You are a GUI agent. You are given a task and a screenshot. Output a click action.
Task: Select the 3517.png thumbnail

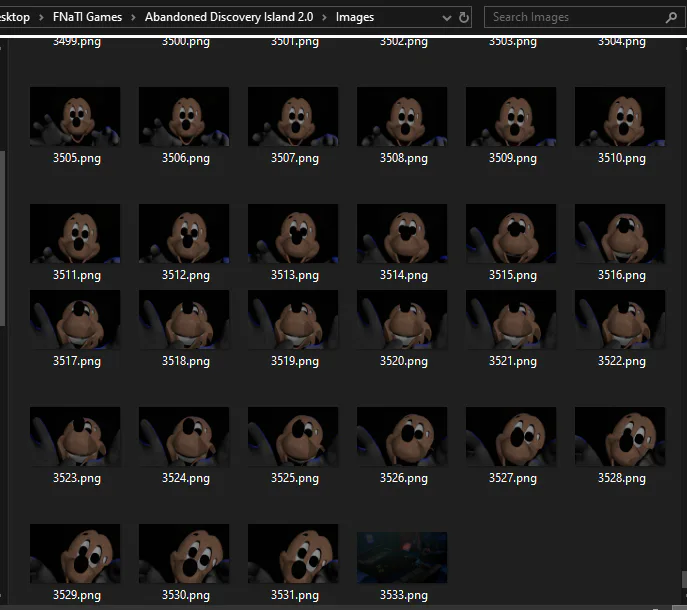tap(75, 319)
